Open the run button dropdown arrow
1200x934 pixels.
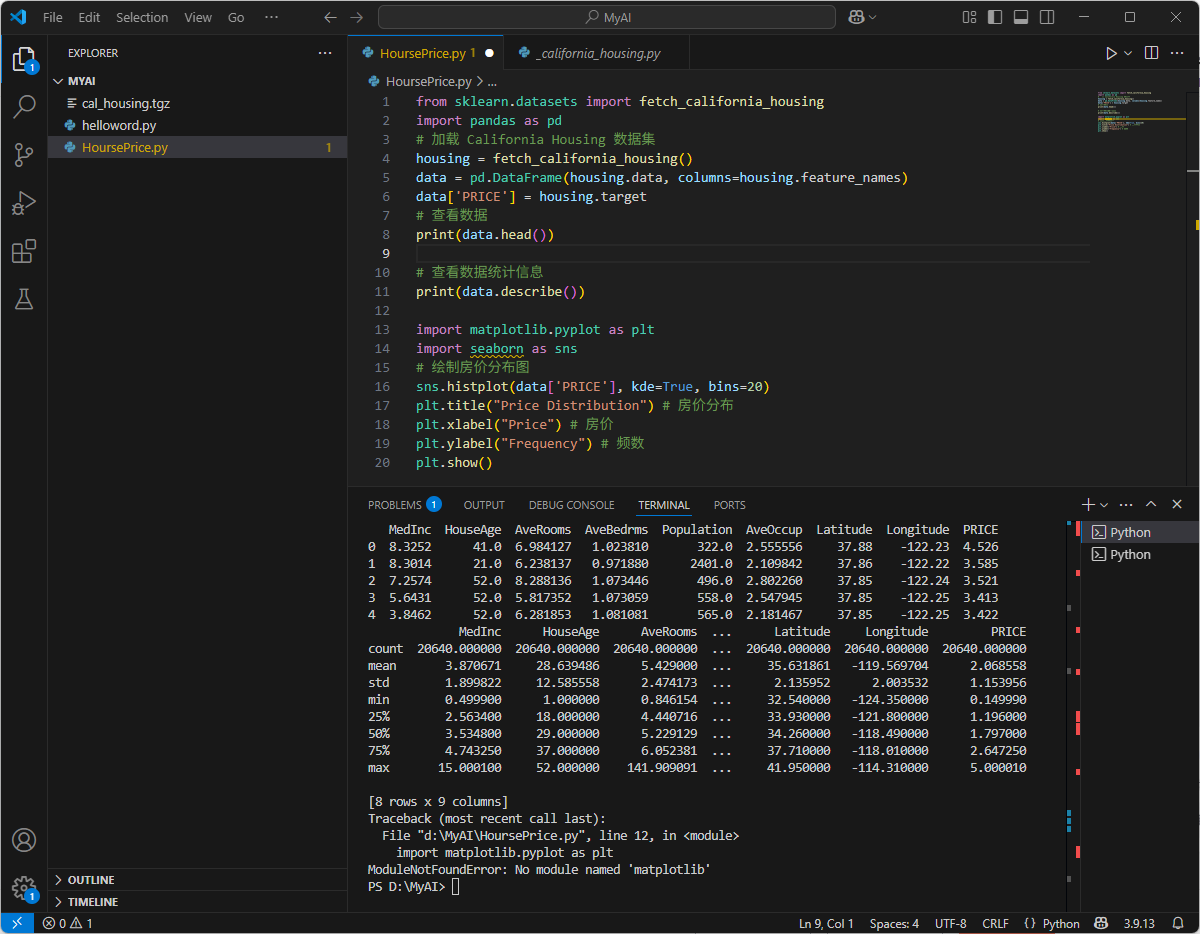pyautogui.click(x=1129, y=53)
